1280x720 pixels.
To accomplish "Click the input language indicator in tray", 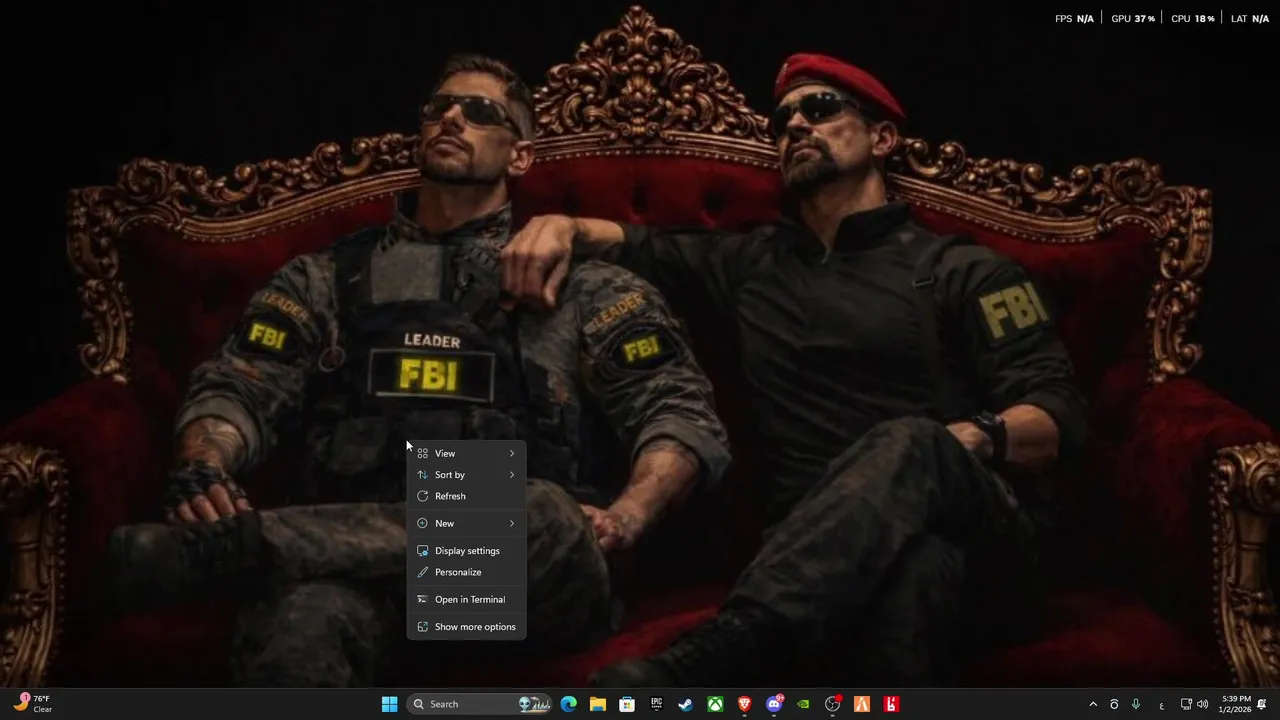I will coord(1161,705).
